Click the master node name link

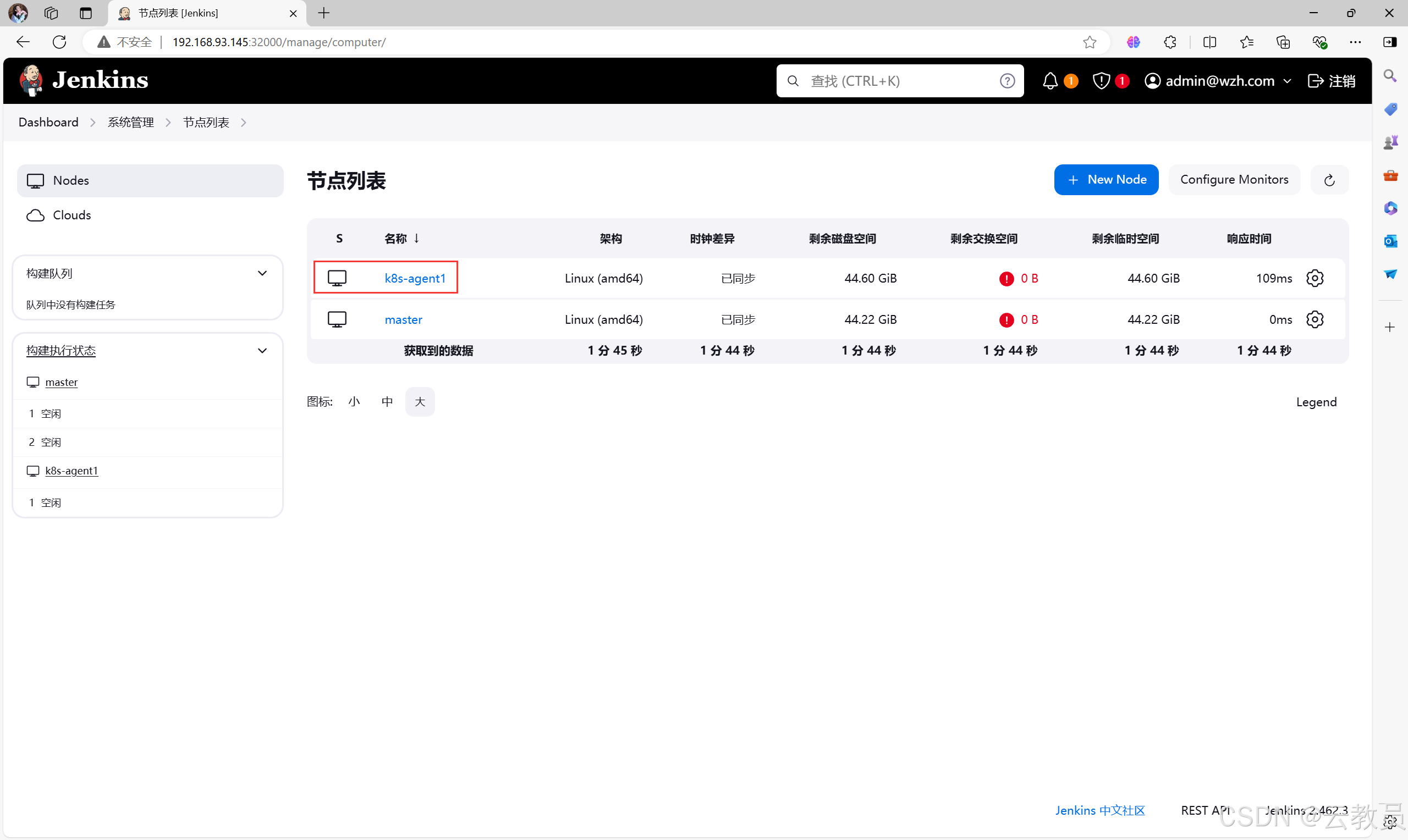click(x=403, y=319)
